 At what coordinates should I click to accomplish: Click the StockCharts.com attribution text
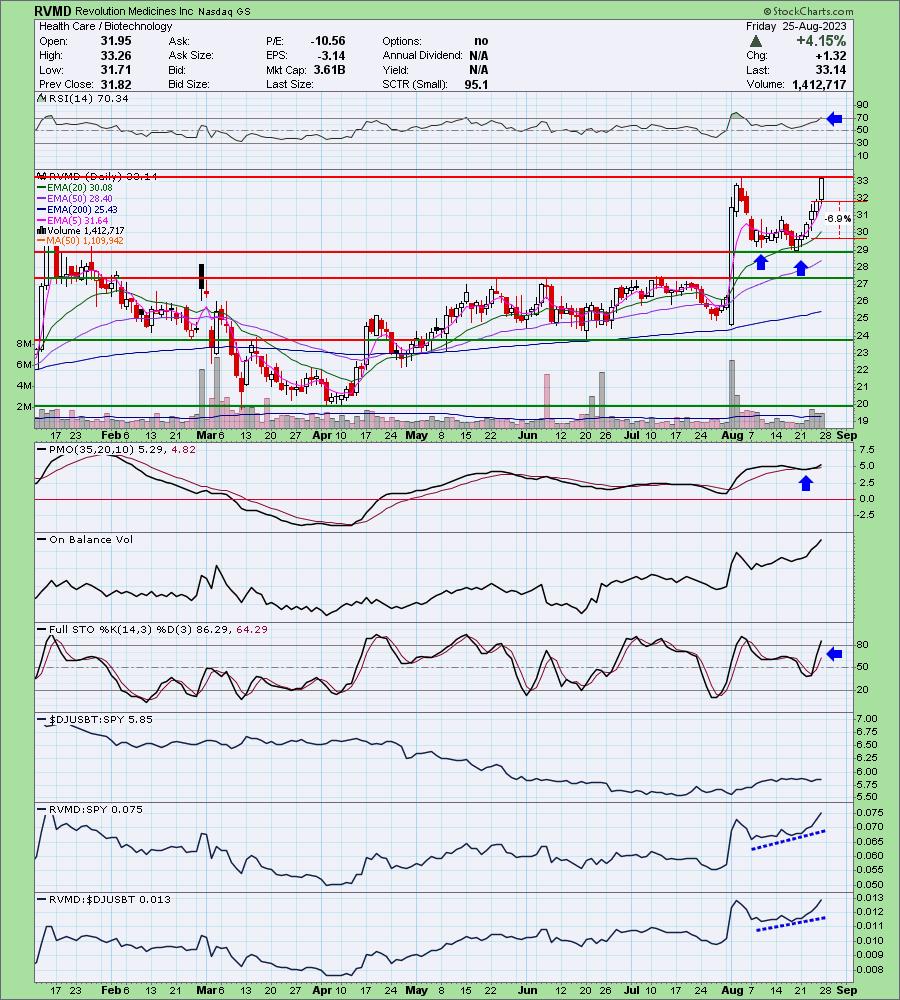tap(808, 11)
